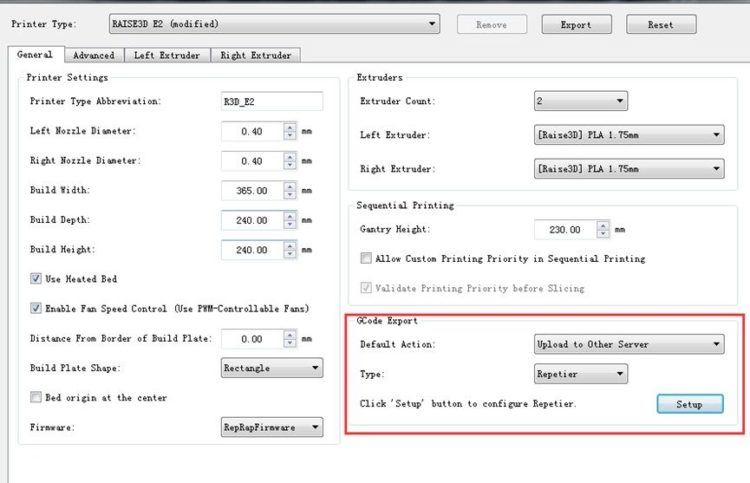Adjust the Build Width stepper arrows
Viewport: 750px width, 483px height.
pyautogui.click(x=290, y=191)
